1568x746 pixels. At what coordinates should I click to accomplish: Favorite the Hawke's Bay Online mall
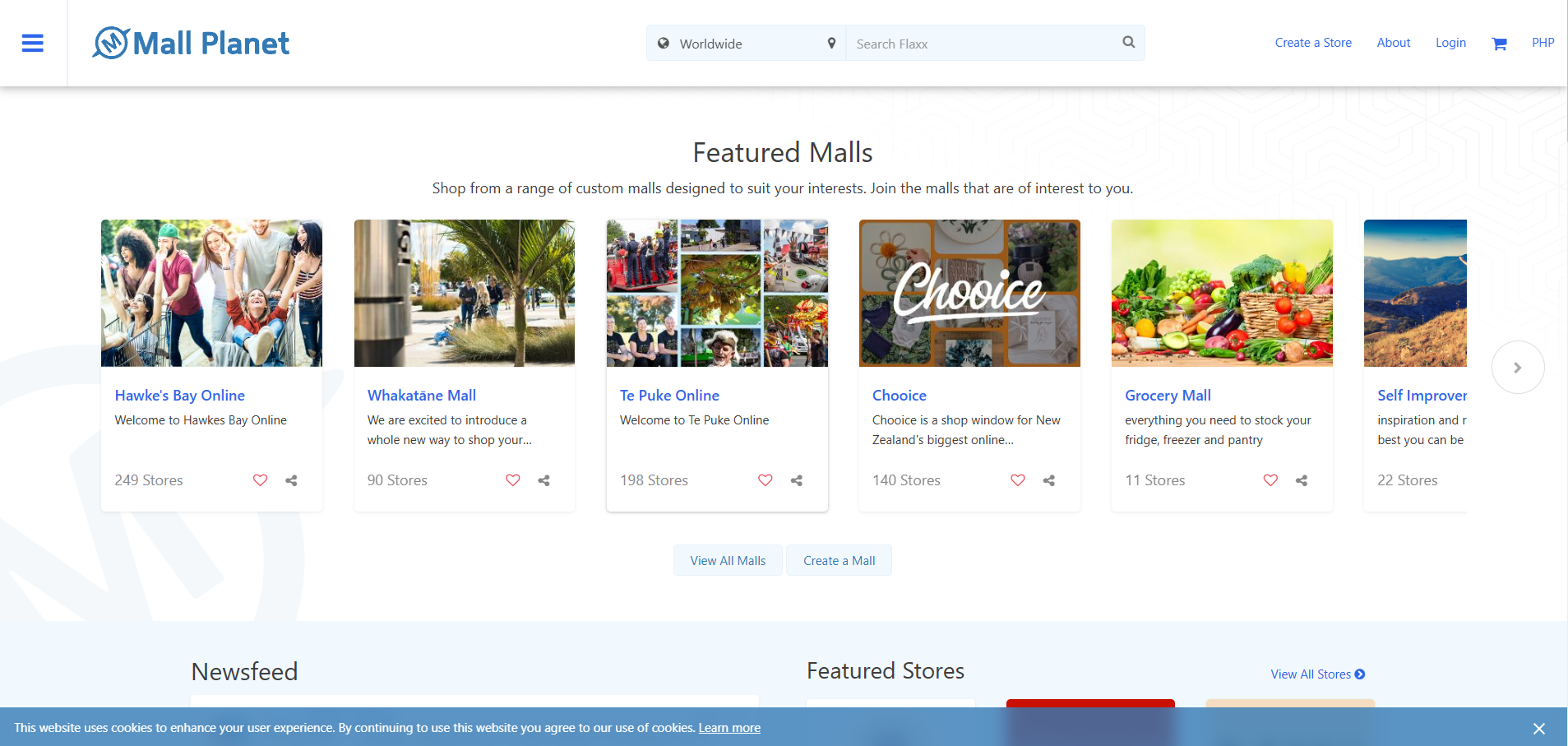260,480
